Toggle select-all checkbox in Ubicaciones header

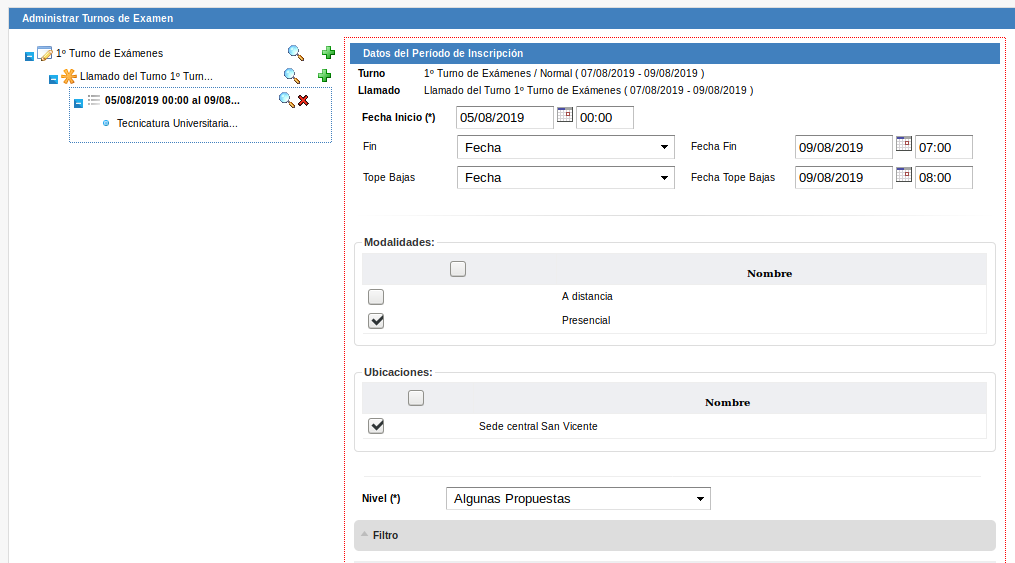coord(416,398)
